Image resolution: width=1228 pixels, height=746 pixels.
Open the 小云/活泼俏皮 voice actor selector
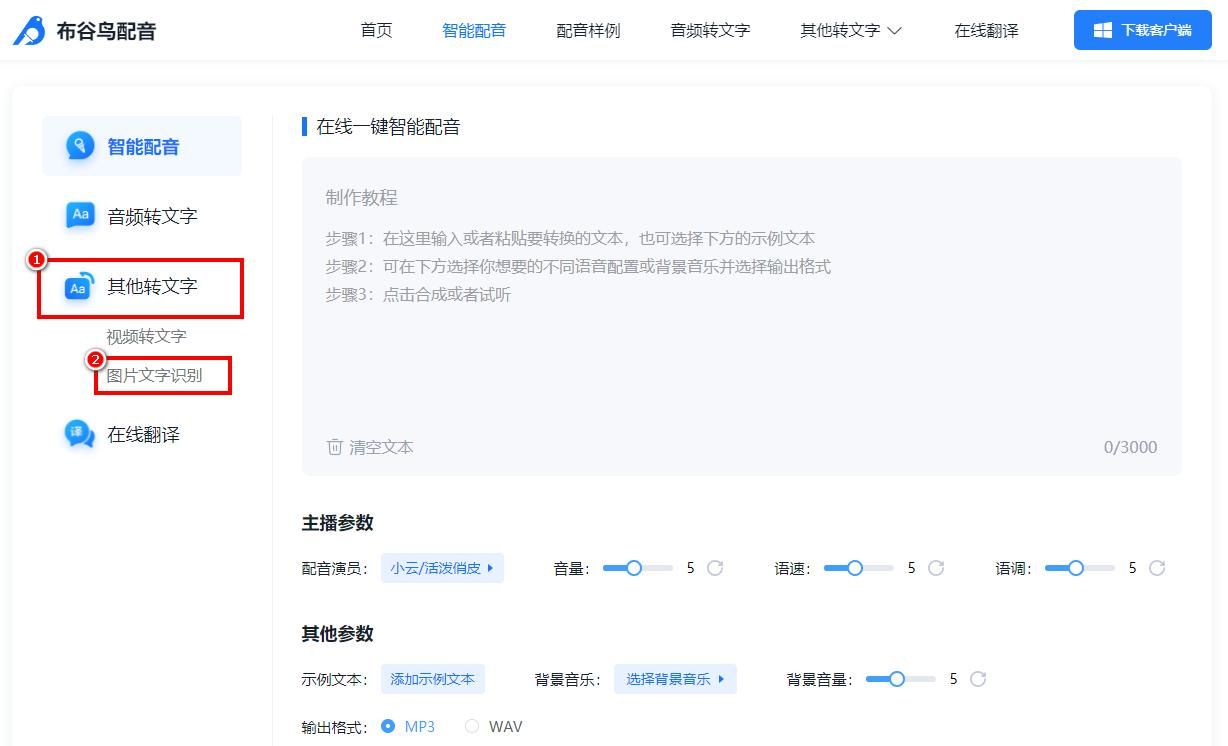coord(442,568)
